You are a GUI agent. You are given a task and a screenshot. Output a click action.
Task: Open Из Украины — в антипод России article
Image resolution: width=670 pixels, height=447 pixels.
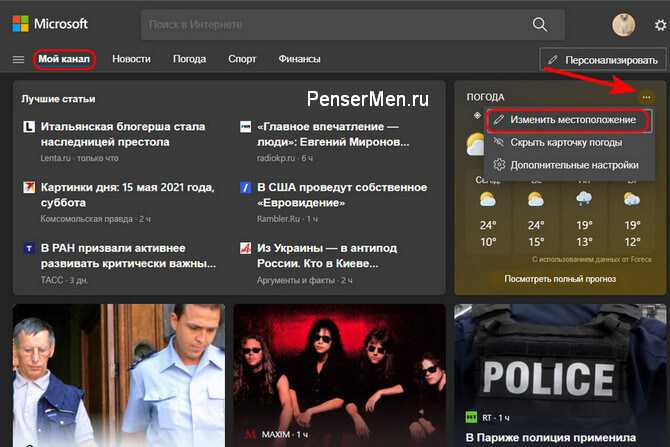coord(327,256)
